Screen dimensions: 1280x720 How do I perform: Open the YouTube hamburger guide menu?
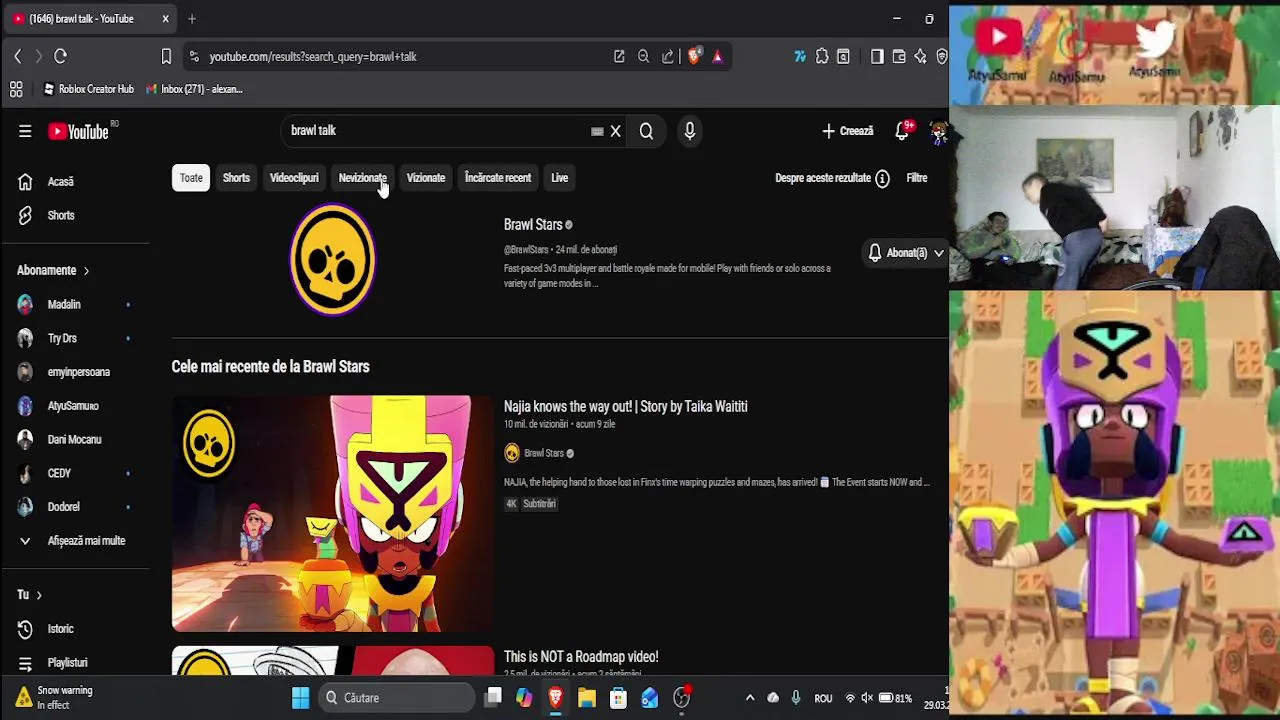coord(25,131)
